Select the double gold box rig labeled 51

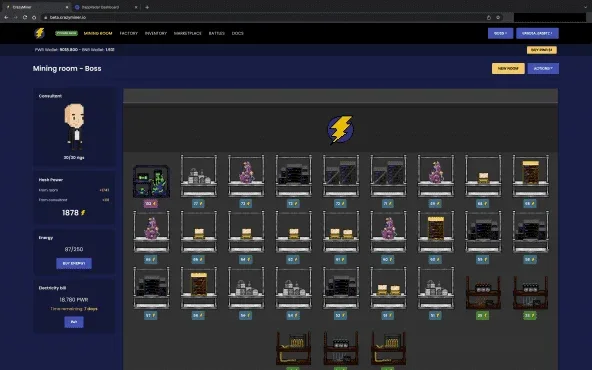click(x=388, y=288)
